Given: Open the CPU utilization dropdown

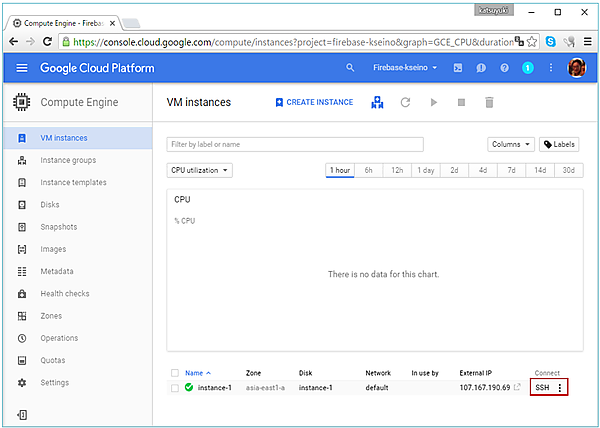Looking at the screenshot, I should point(200,170).
